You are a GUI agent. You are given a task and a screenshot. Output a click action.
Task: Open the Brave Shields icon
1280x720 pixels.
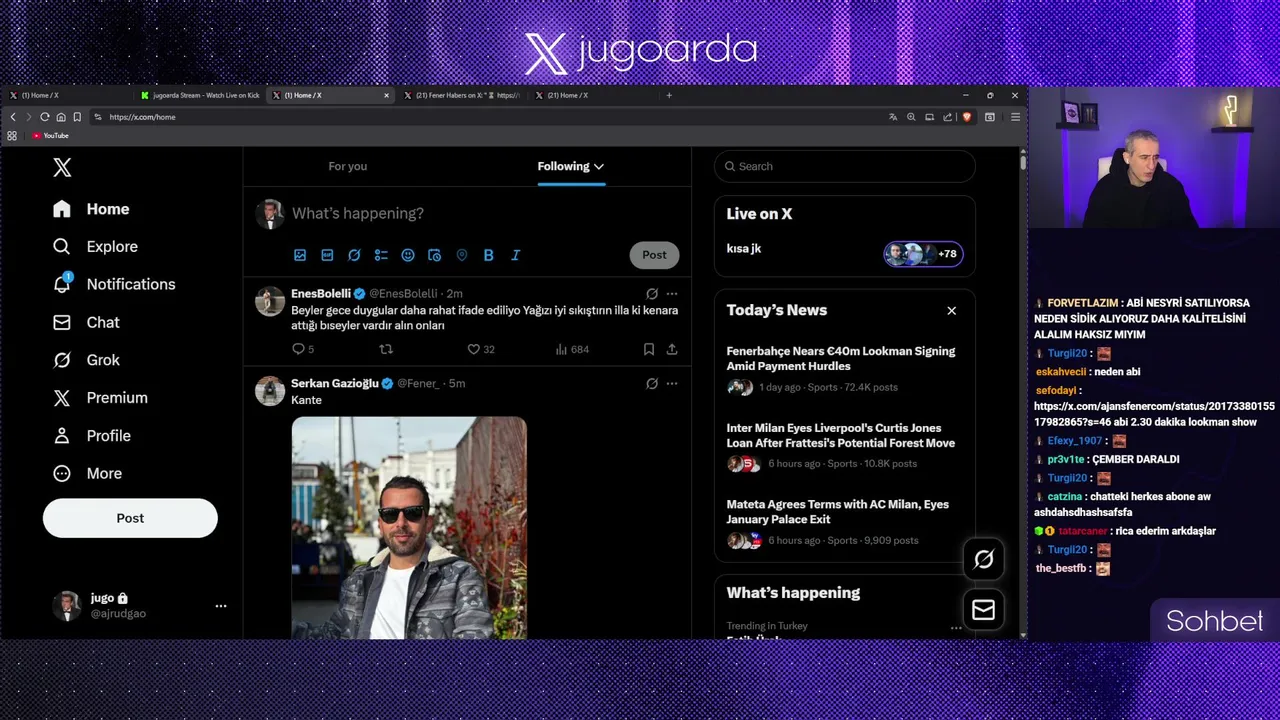point(967,117)
